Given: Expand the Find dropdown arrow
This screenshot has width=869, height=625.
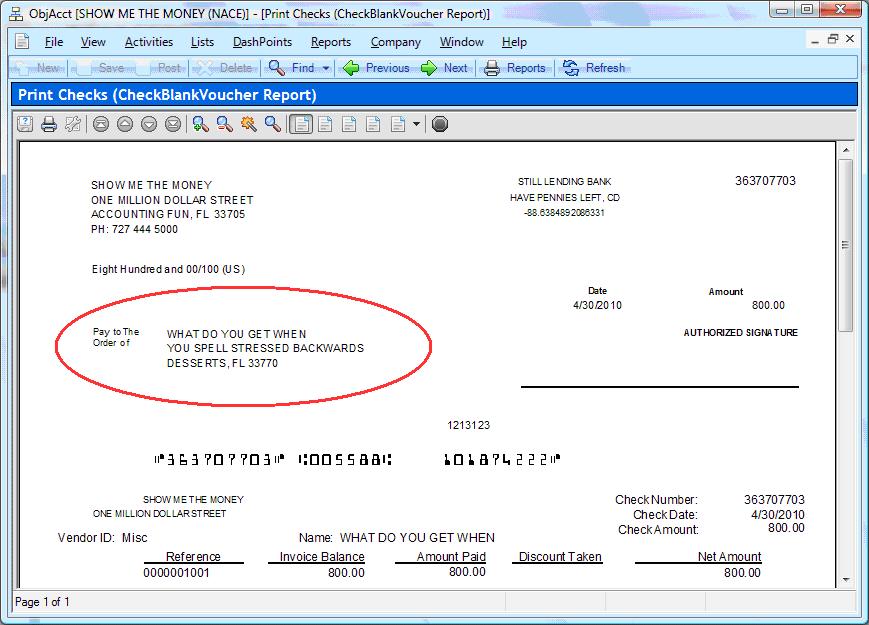Looking at the screenshot, I should 326,68.
